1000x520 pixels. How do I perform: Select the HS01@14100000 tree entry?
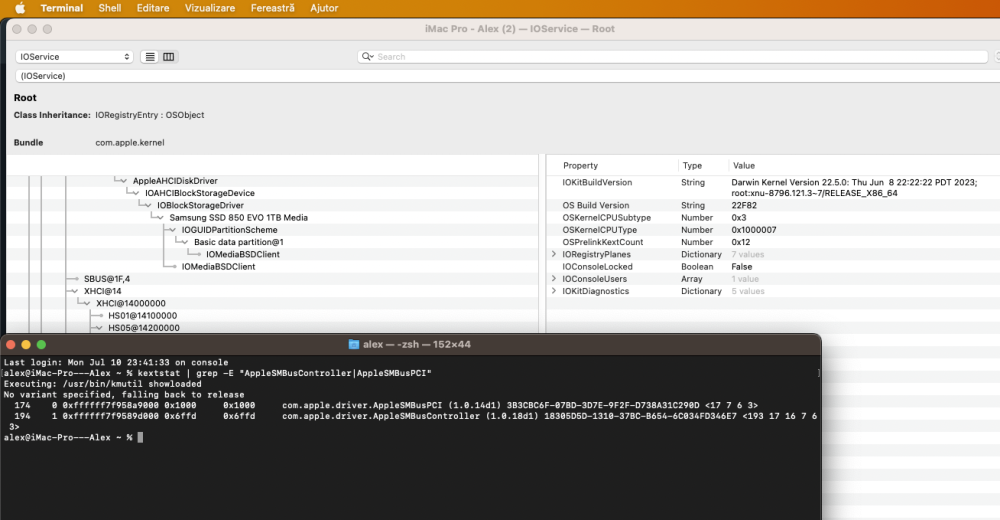pyautogui.click(x=143, y=316)
